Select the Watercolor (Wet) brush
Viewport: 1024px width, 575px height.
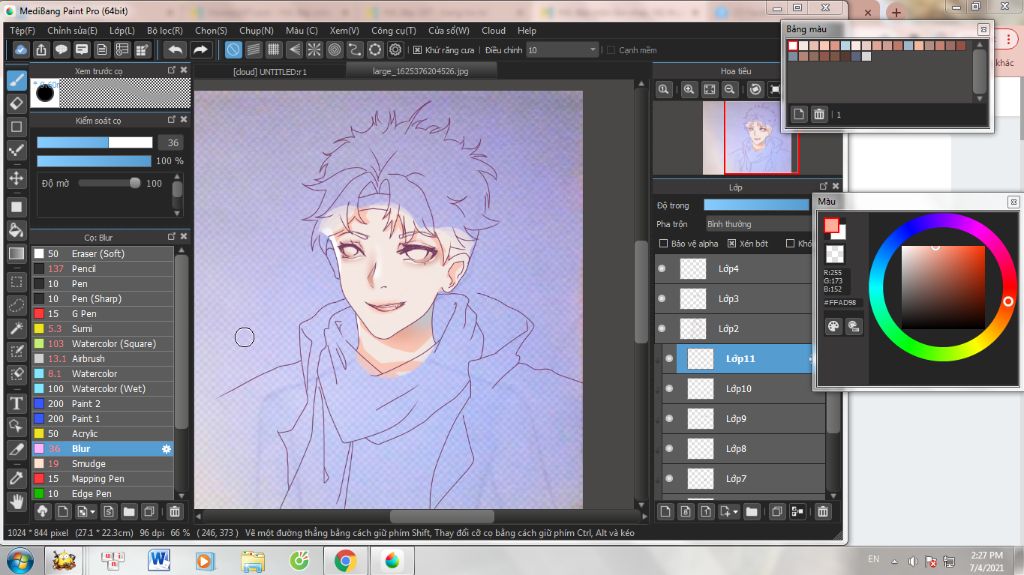[103, 389]
